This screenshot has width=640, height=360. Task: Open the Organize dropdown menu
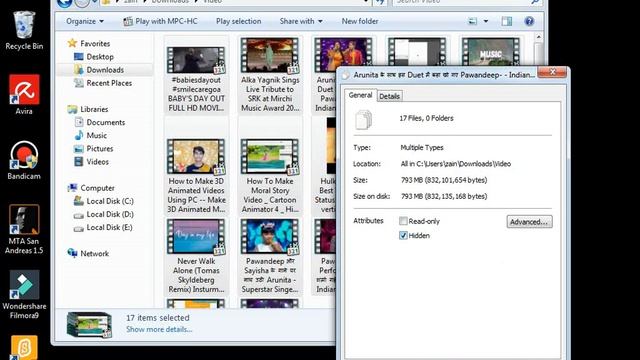click(x=85, y=21)
